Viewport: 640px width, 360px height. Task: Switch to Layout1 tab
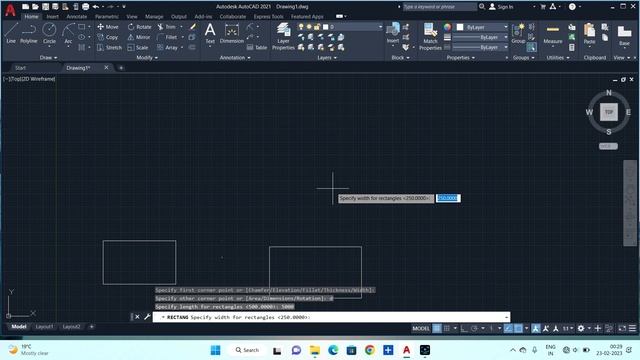(x=44, y=327)
